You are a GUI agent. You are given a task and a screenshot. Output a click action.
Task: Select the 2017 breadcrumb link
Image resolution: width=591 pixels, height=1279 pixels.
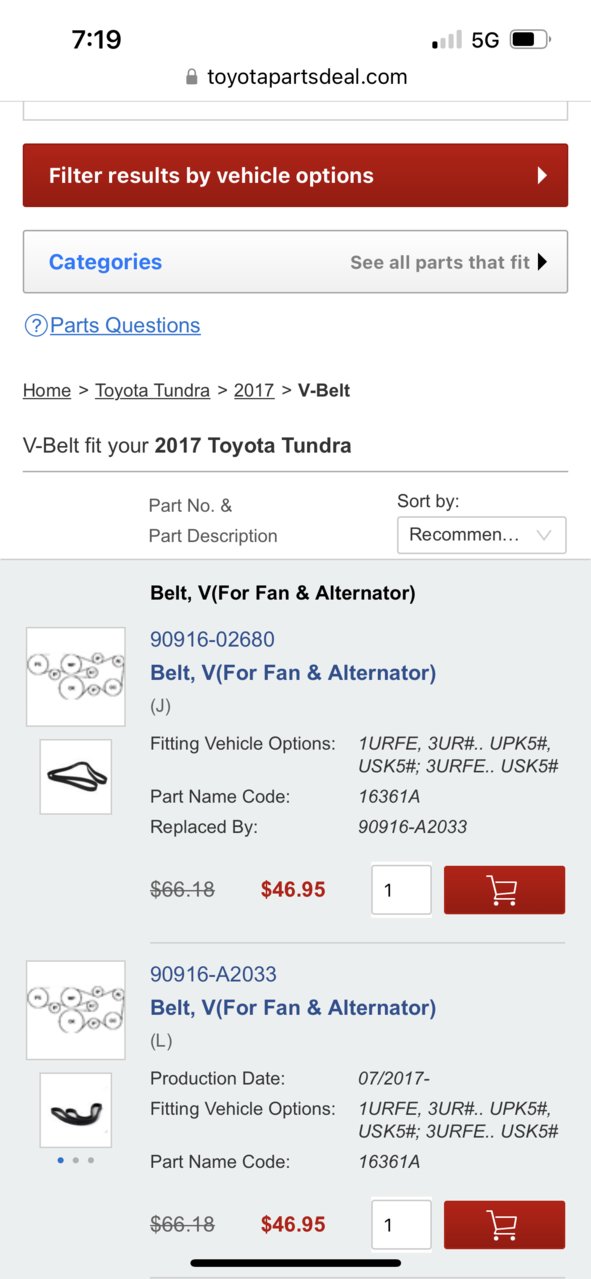pos(254,390)
